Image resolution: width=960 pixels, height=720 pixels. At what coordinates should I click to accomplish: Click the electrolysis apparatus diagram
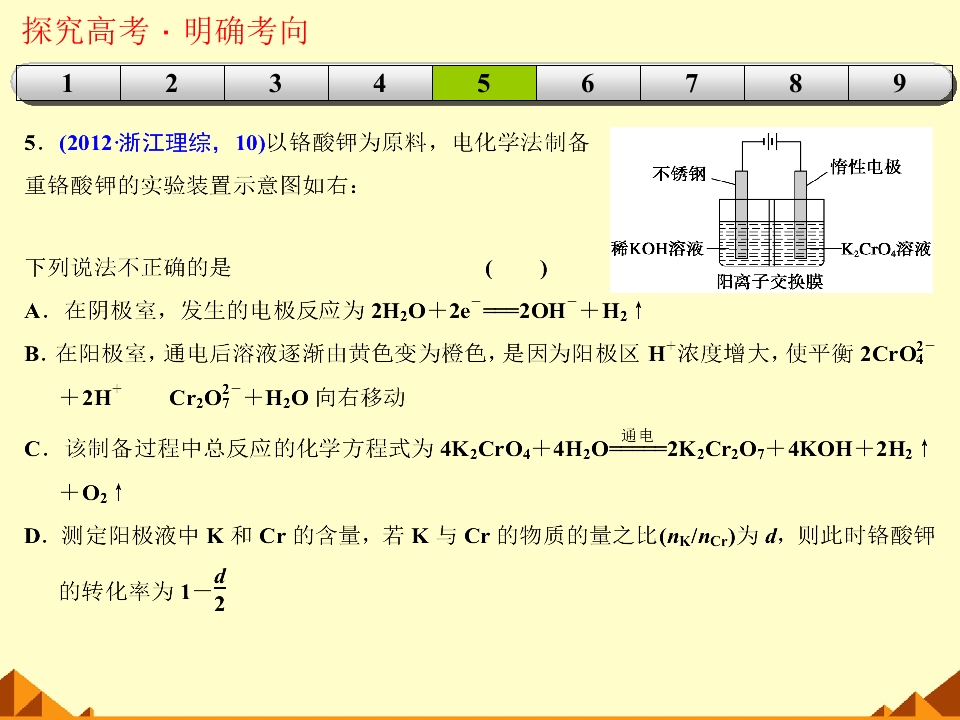[771, 210]
